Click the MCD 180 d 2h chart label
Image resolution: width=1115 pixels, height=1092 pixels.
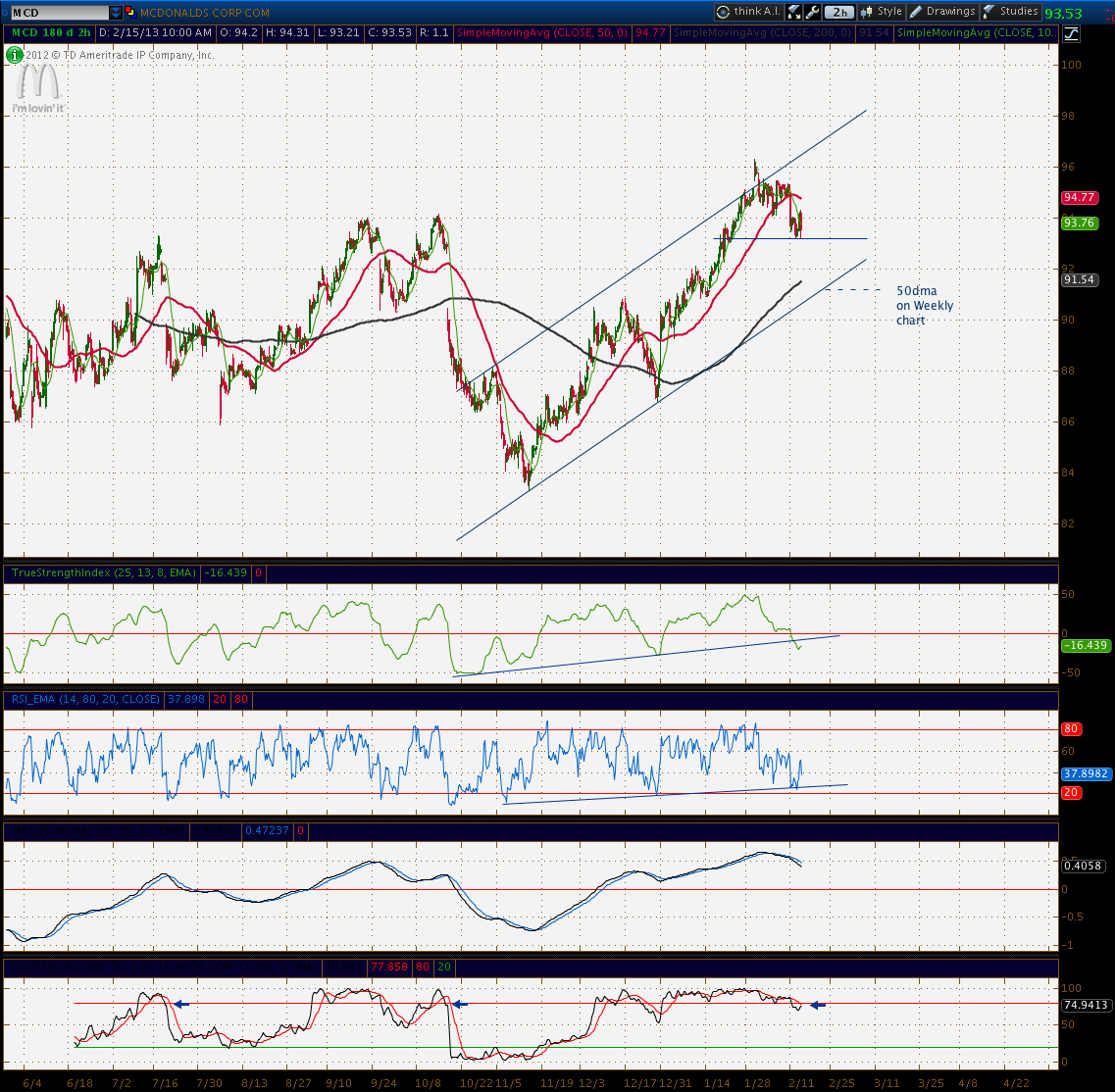(x=50, y=32)
